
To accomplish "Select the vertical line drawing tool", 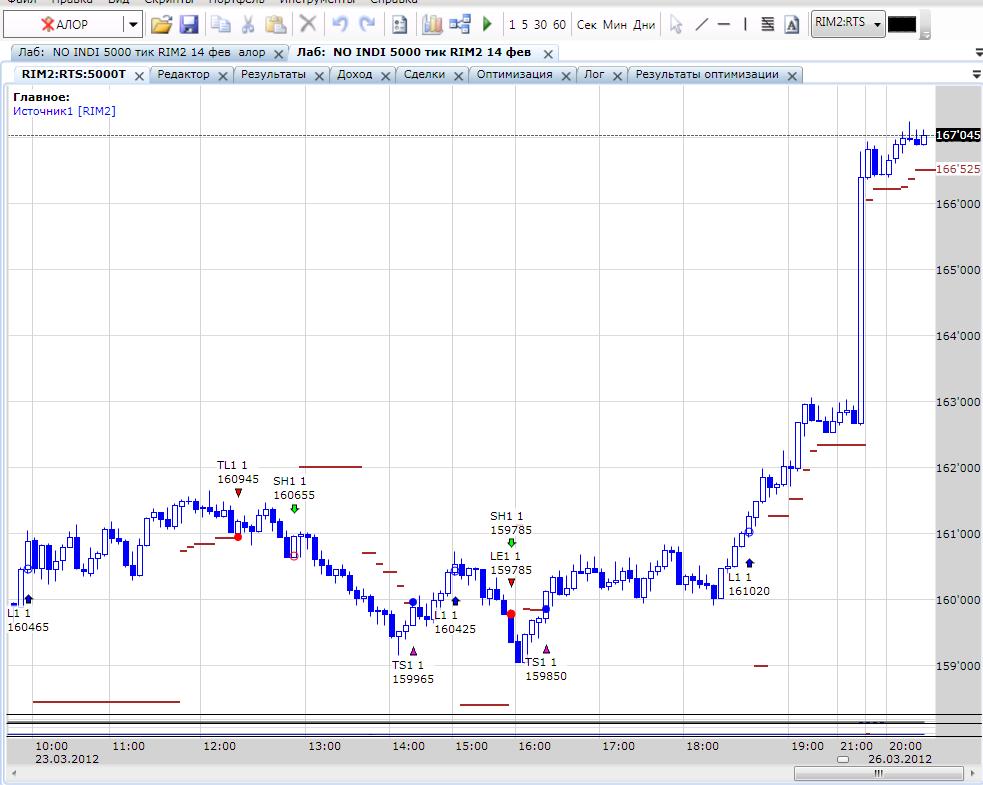I will click(x=745, y=25).
